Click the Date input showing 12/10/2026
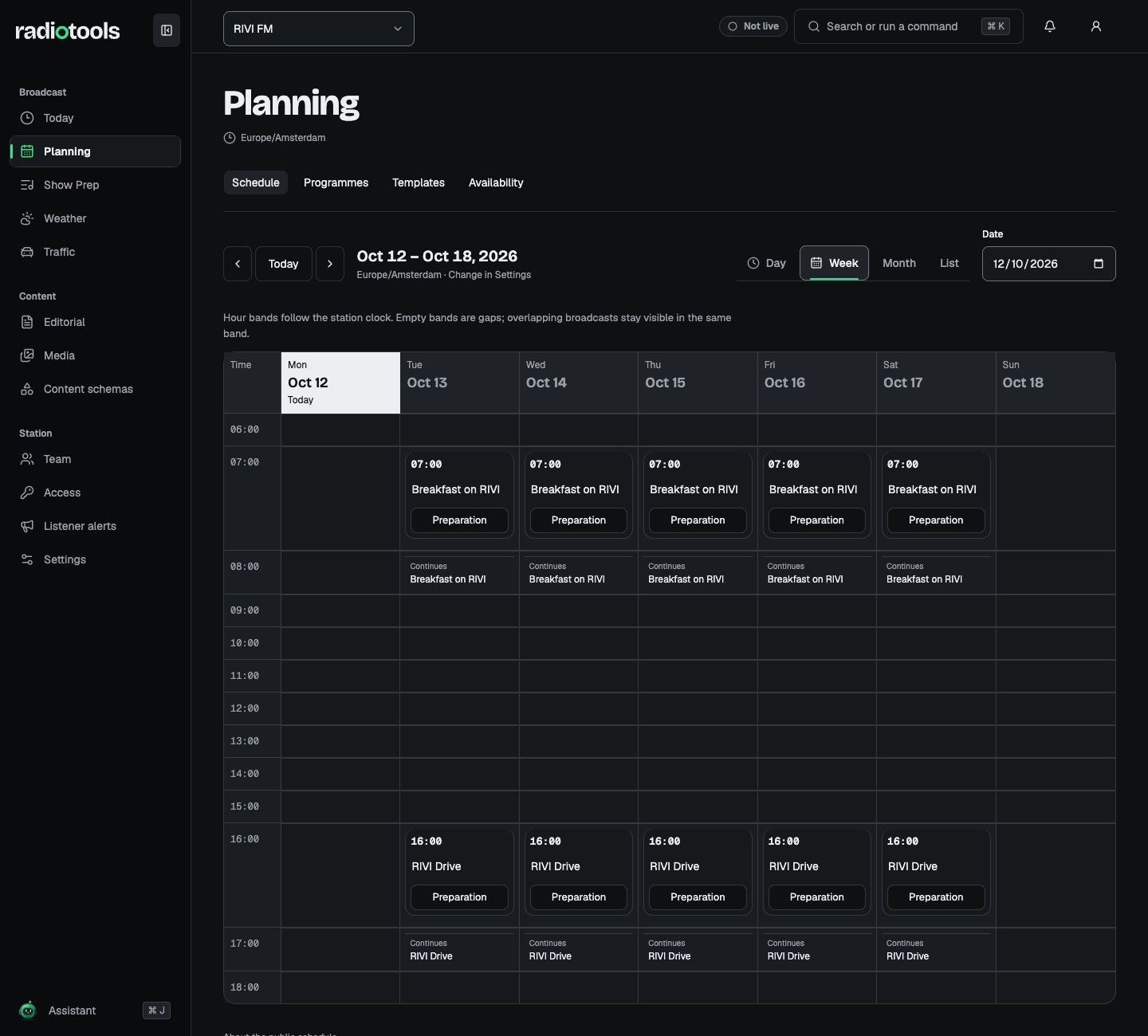This screenshot has width=1148, height=1036. (x=1048, y=264)
